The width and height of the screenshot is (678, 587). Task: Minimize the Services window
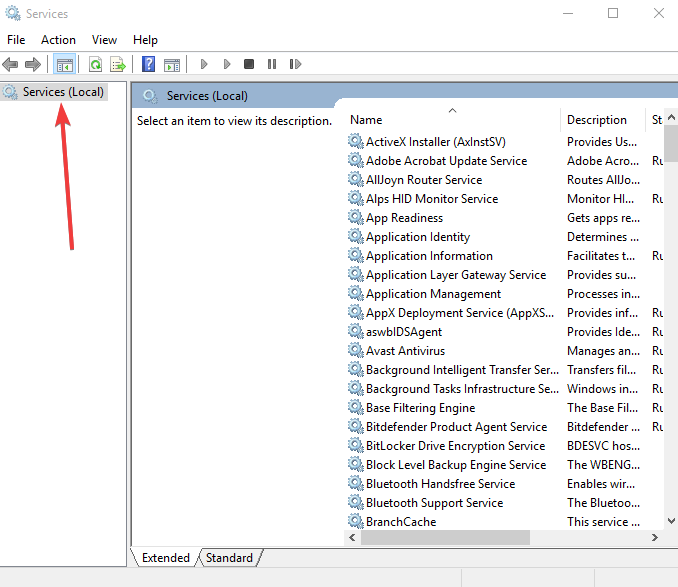(x=568, y=13)
